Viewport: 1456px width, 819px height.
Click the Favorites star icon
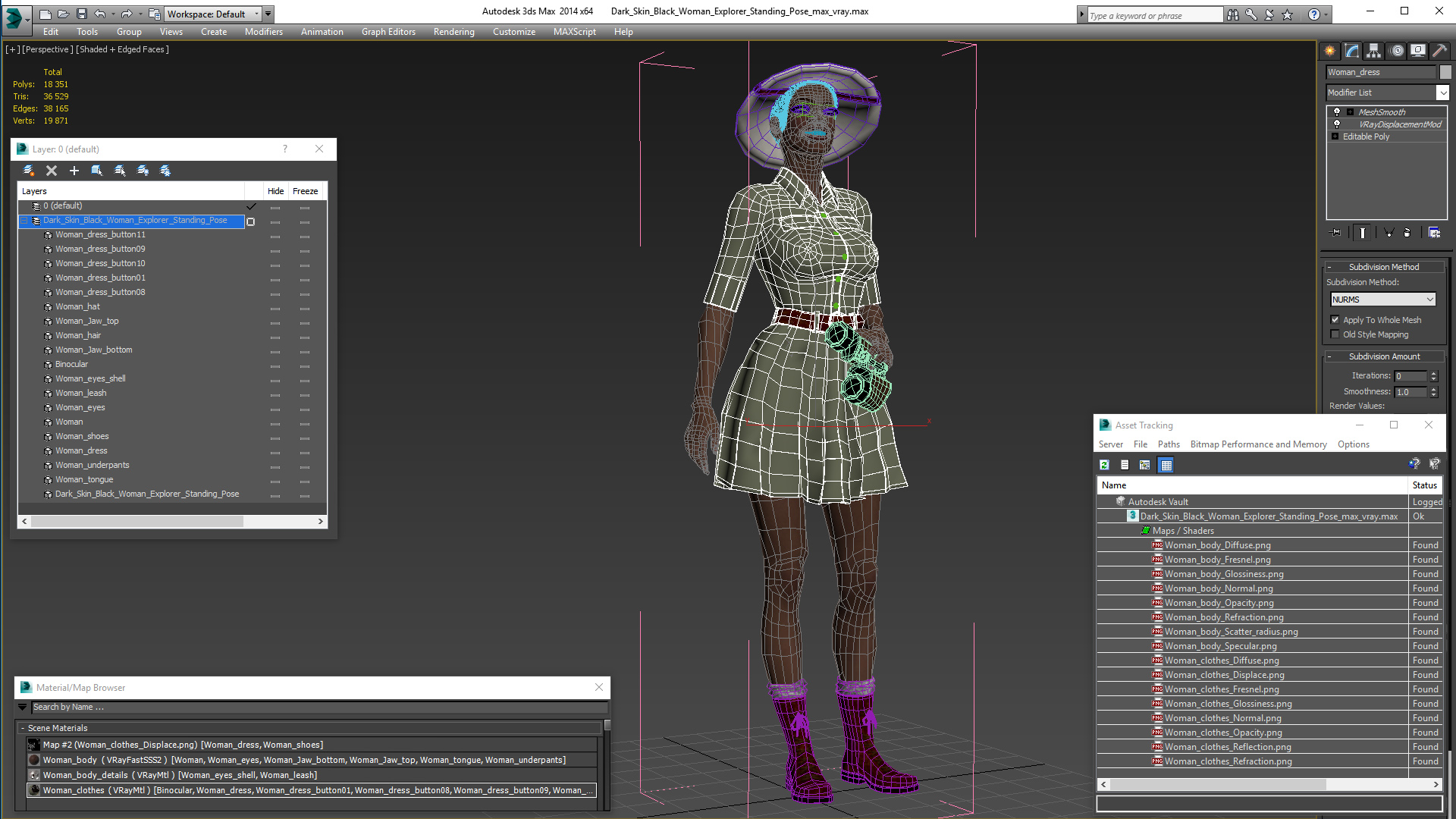point(1288,14)
